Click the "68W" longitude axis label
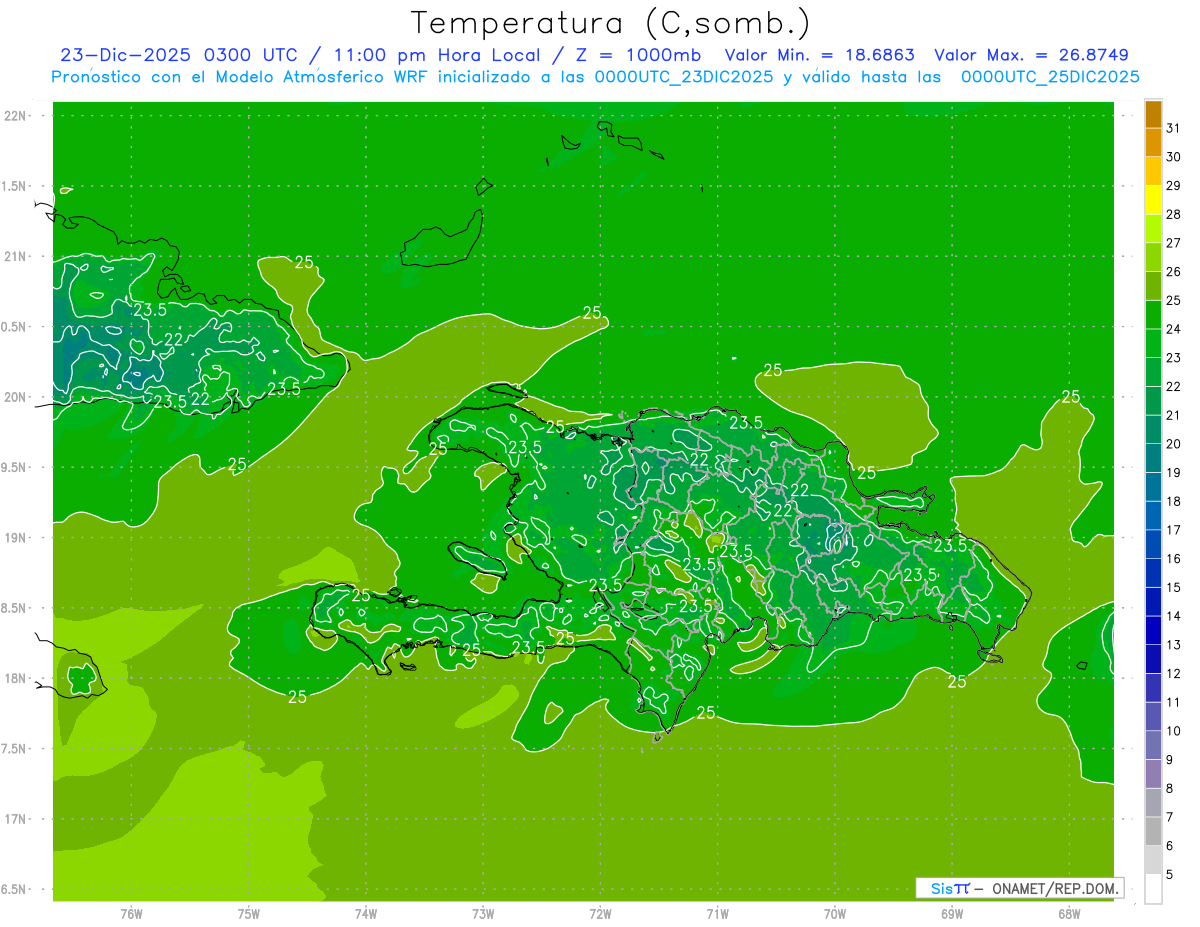 coord(1069,914)
